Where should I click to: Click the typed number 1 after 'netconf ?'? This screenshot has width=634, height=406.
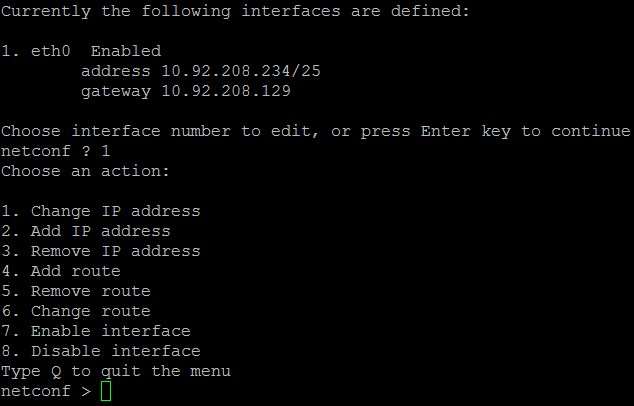coord(105,151)
